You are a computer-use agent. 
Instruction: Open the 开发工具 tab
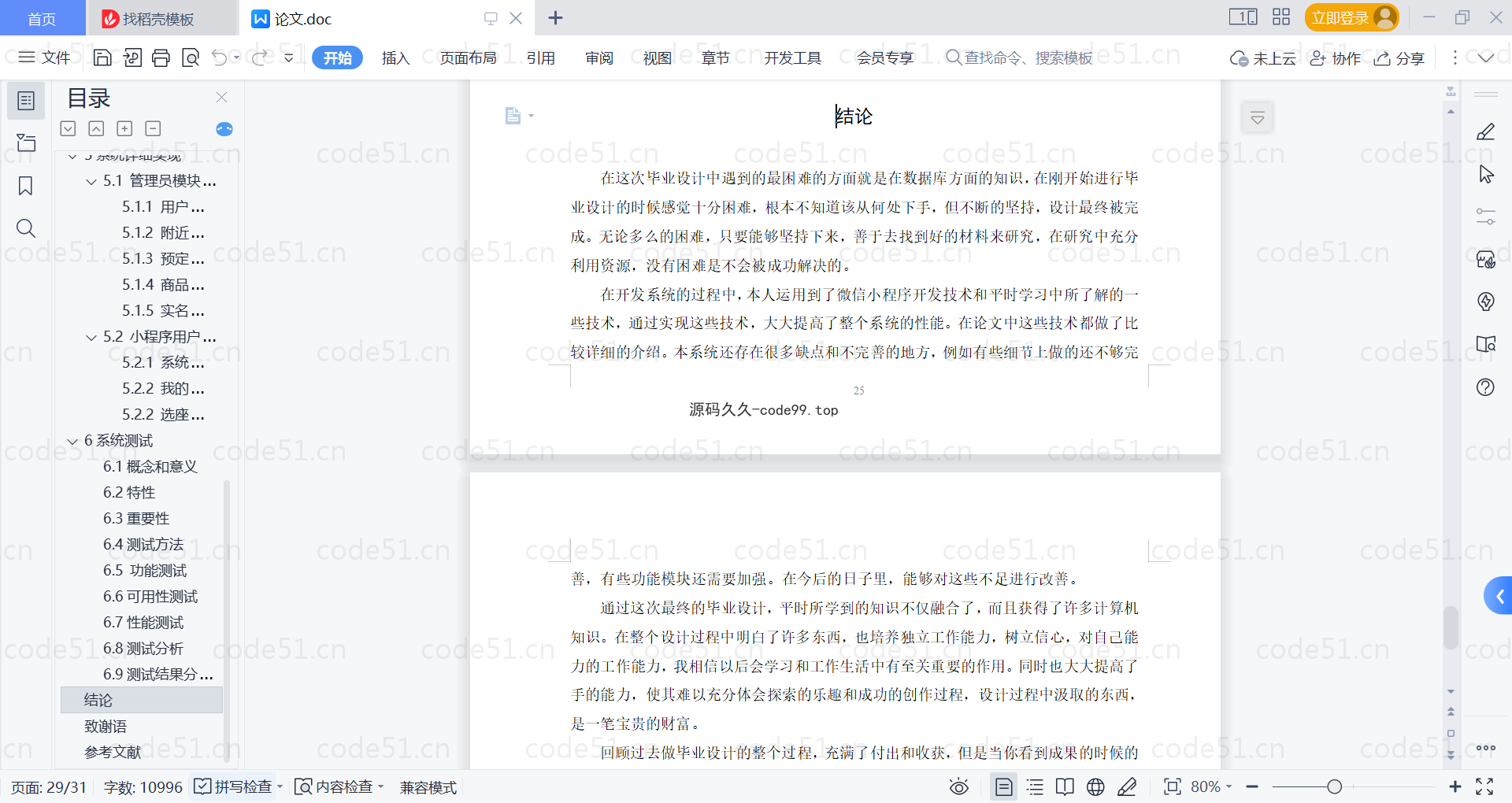pyautogui.click(x=792, y=57)
